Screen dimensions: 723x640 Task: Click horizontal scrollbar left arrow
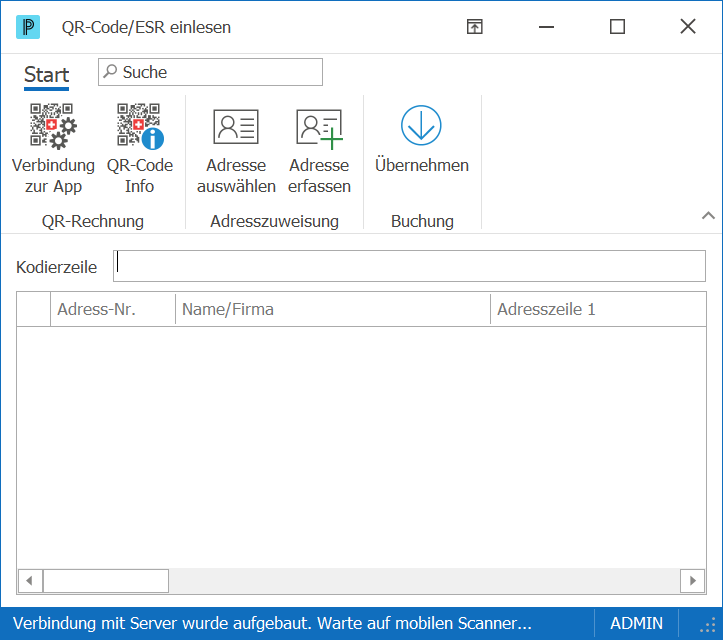pyautogui.click(x=30, y=581)
